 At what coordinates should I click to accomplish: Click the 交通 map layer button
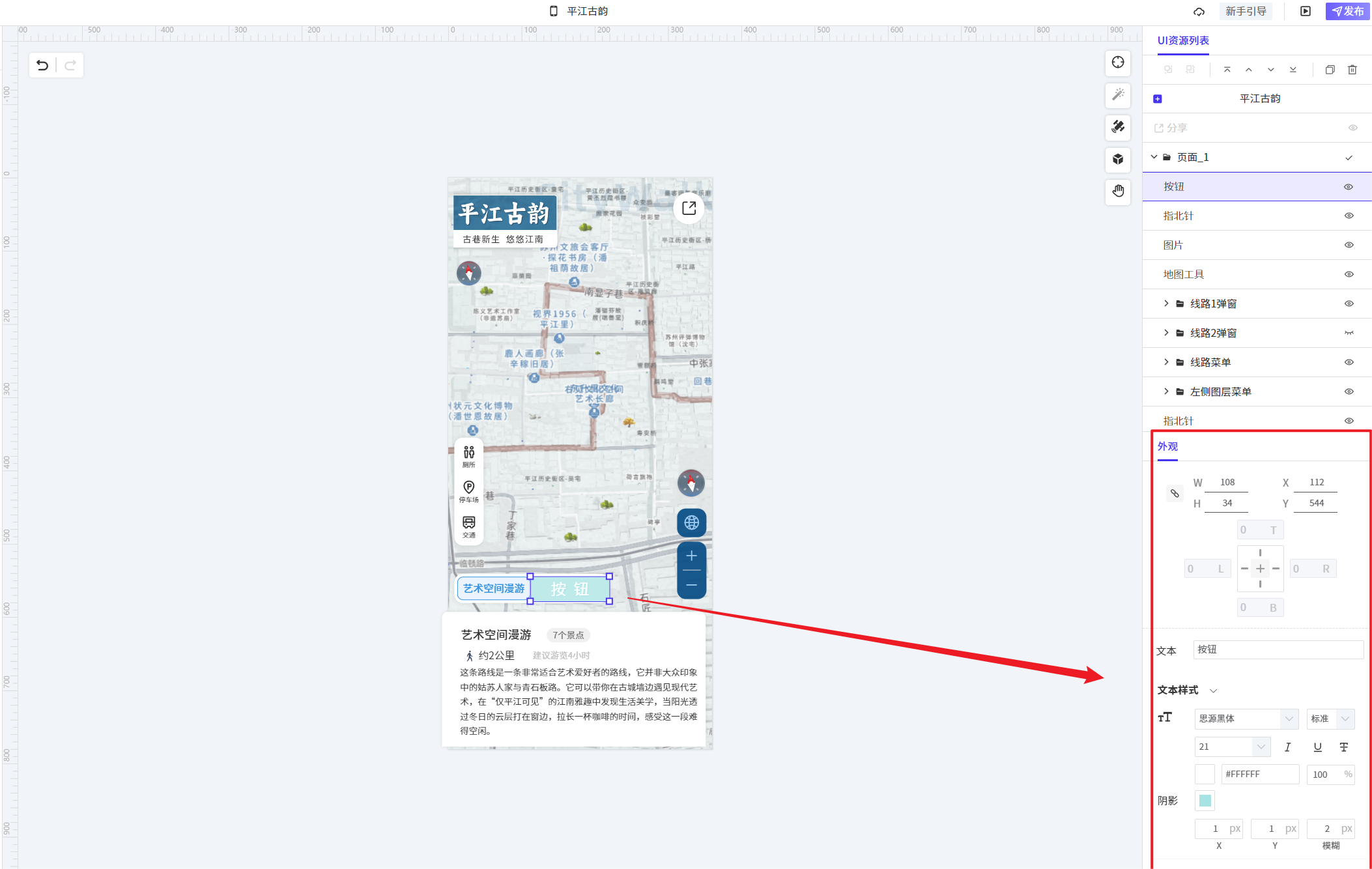[468, 527]
